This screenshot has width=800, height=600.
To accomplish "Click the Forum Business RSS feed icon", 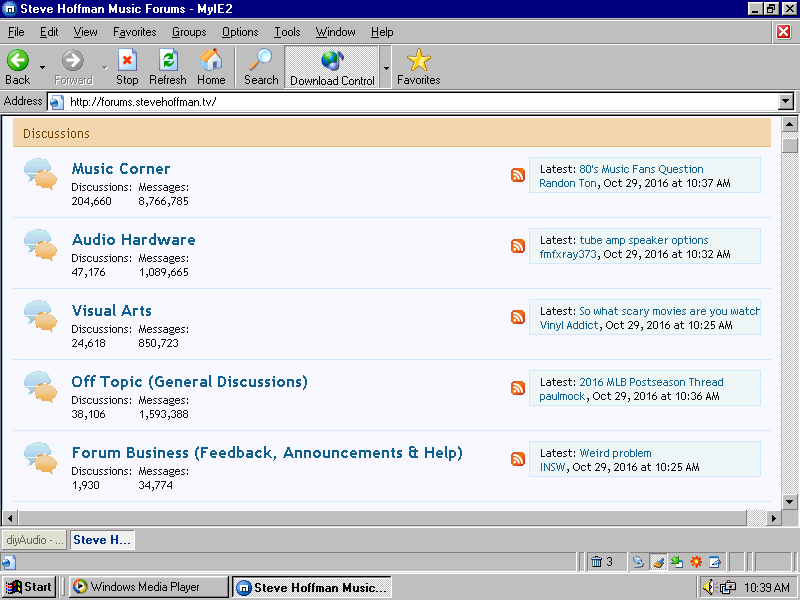I will click(x=518, y=459).
